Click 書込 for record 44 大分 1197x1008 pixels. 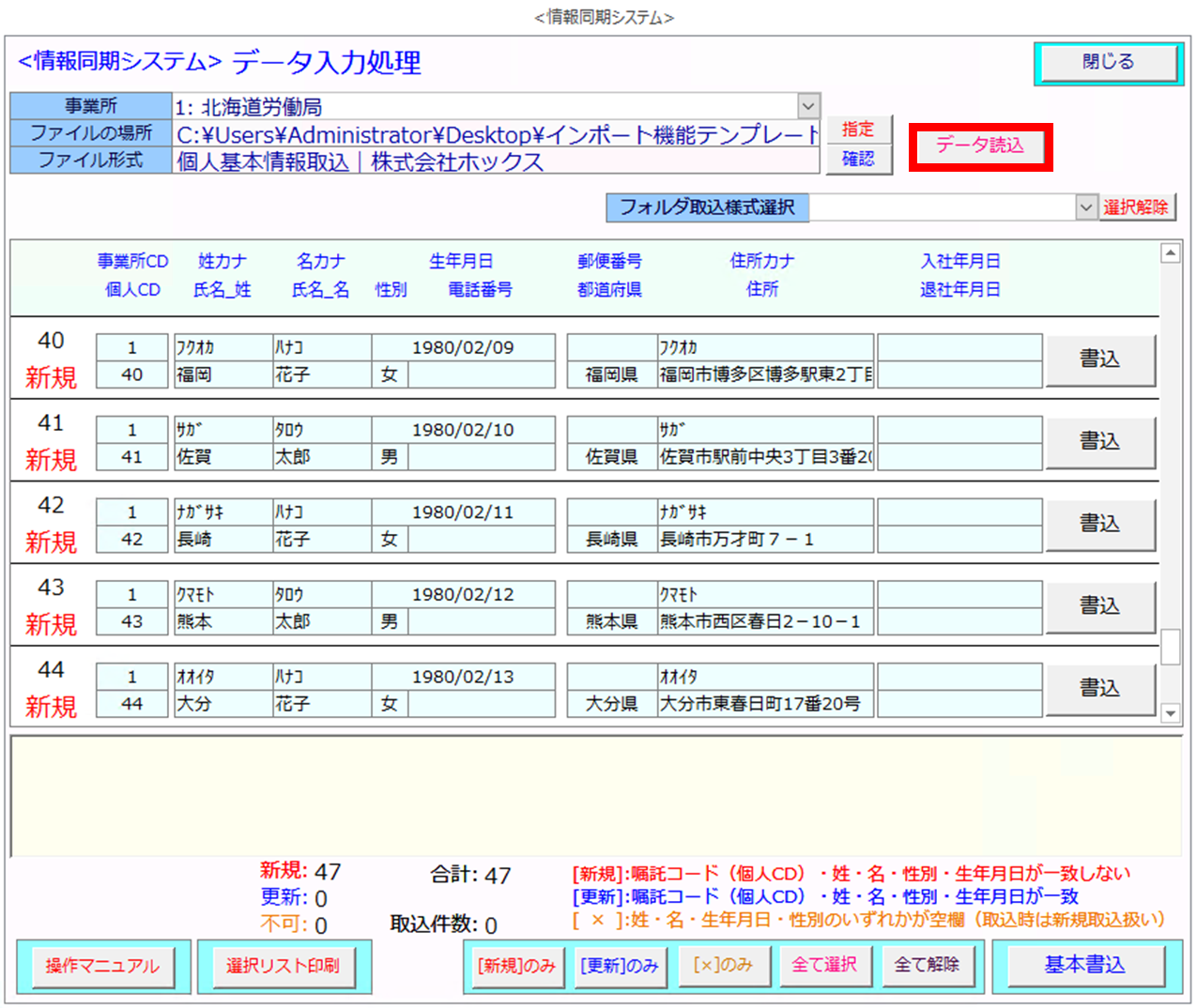pyautogui.click(x=1099, y=689)
